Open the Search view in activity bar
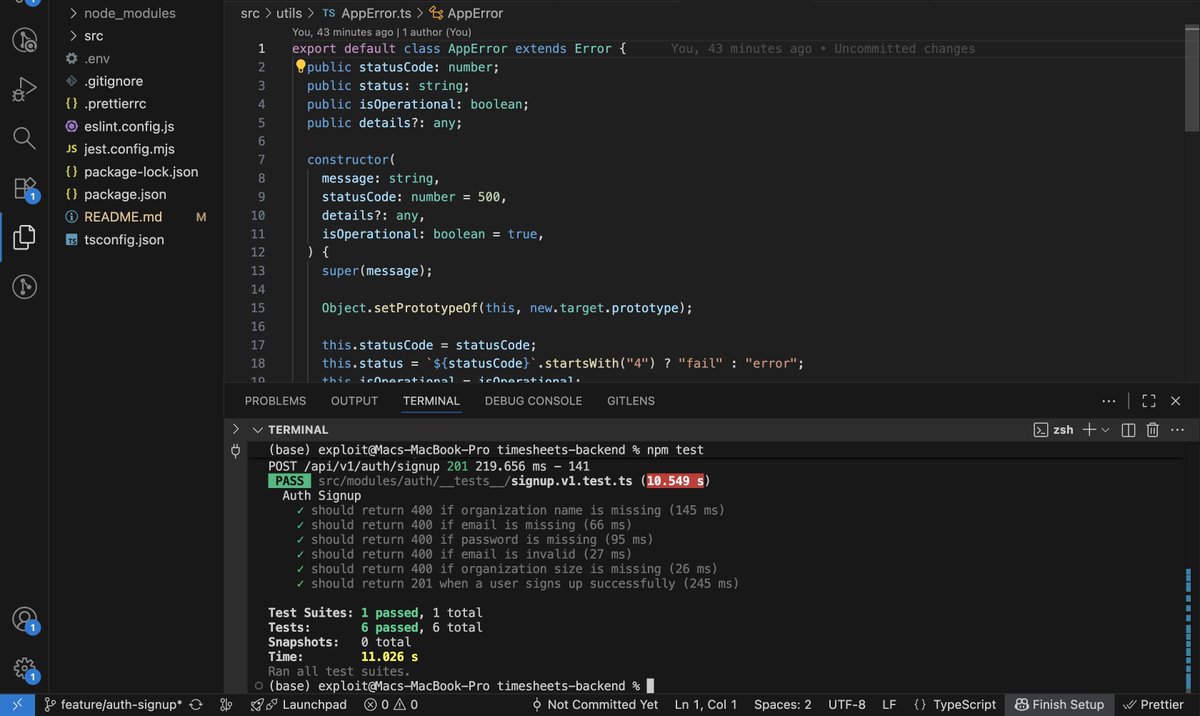1200x716 pixels. 24,138
